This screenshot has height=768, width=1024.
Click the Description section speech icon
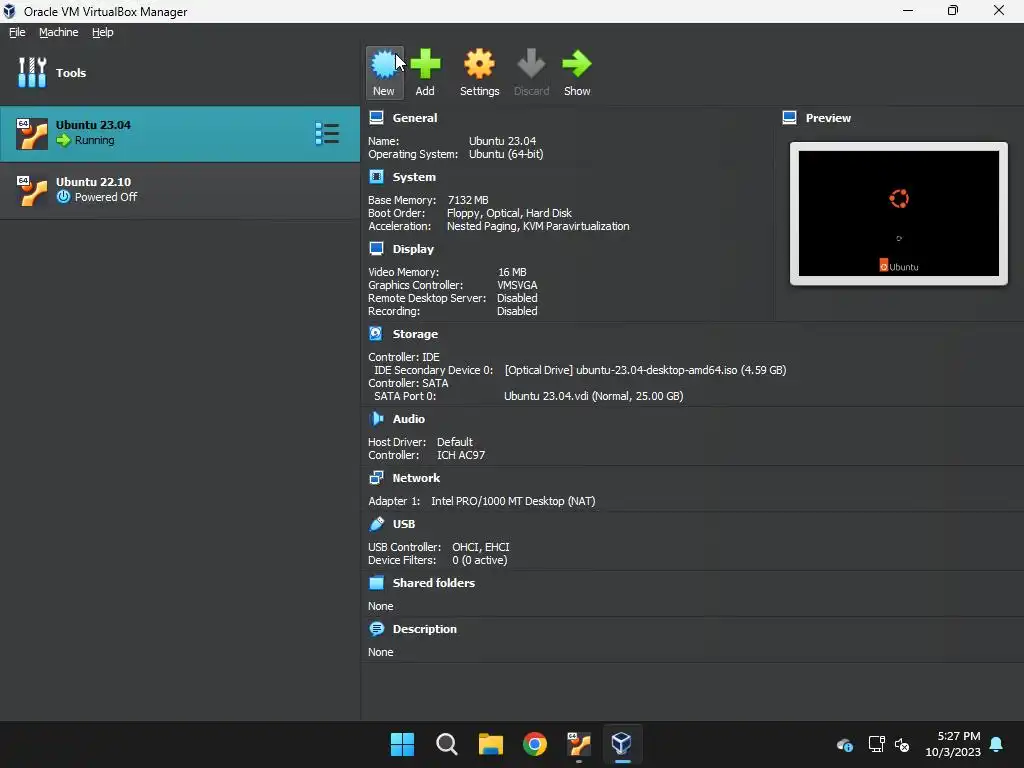pyautogui.click(x=376, y=628)
